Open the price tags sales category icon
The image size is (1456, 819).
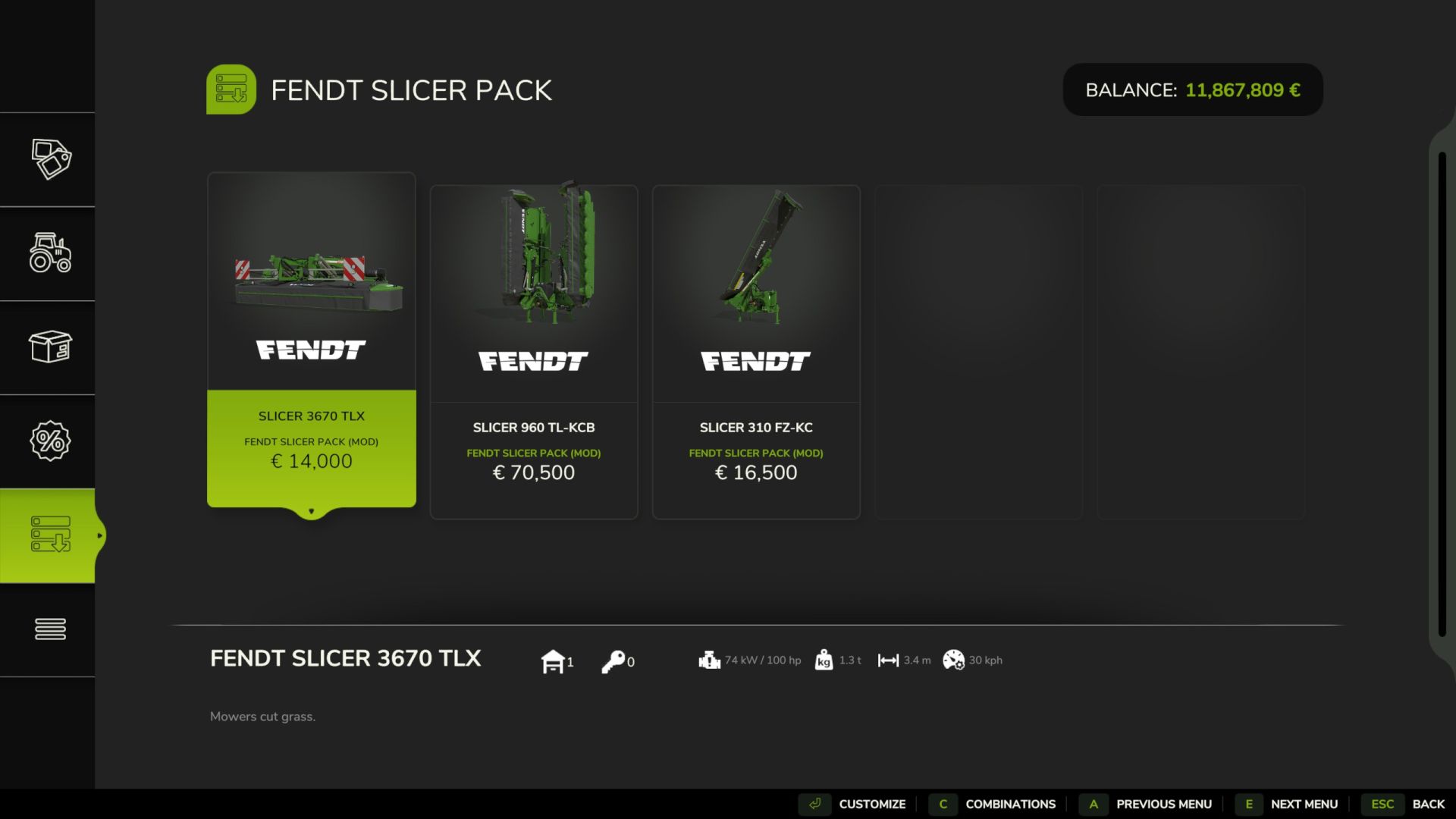click(51, 159)
